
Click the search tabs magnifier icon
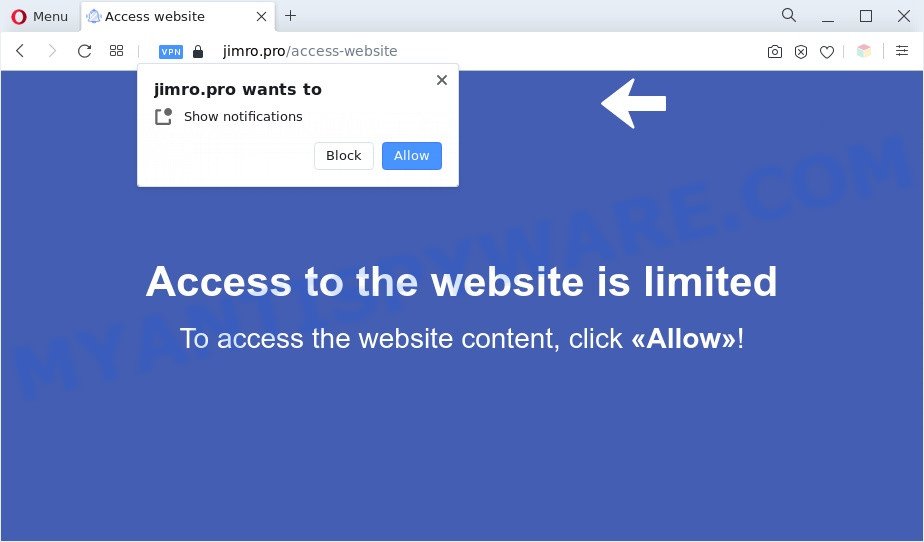click(x=788, y=15)
